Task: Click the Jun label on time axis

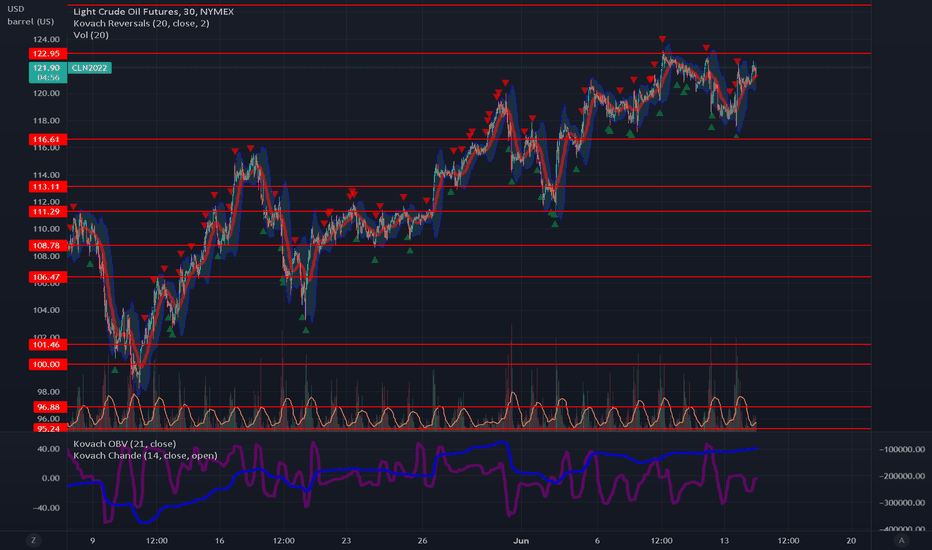Action: 521,540
